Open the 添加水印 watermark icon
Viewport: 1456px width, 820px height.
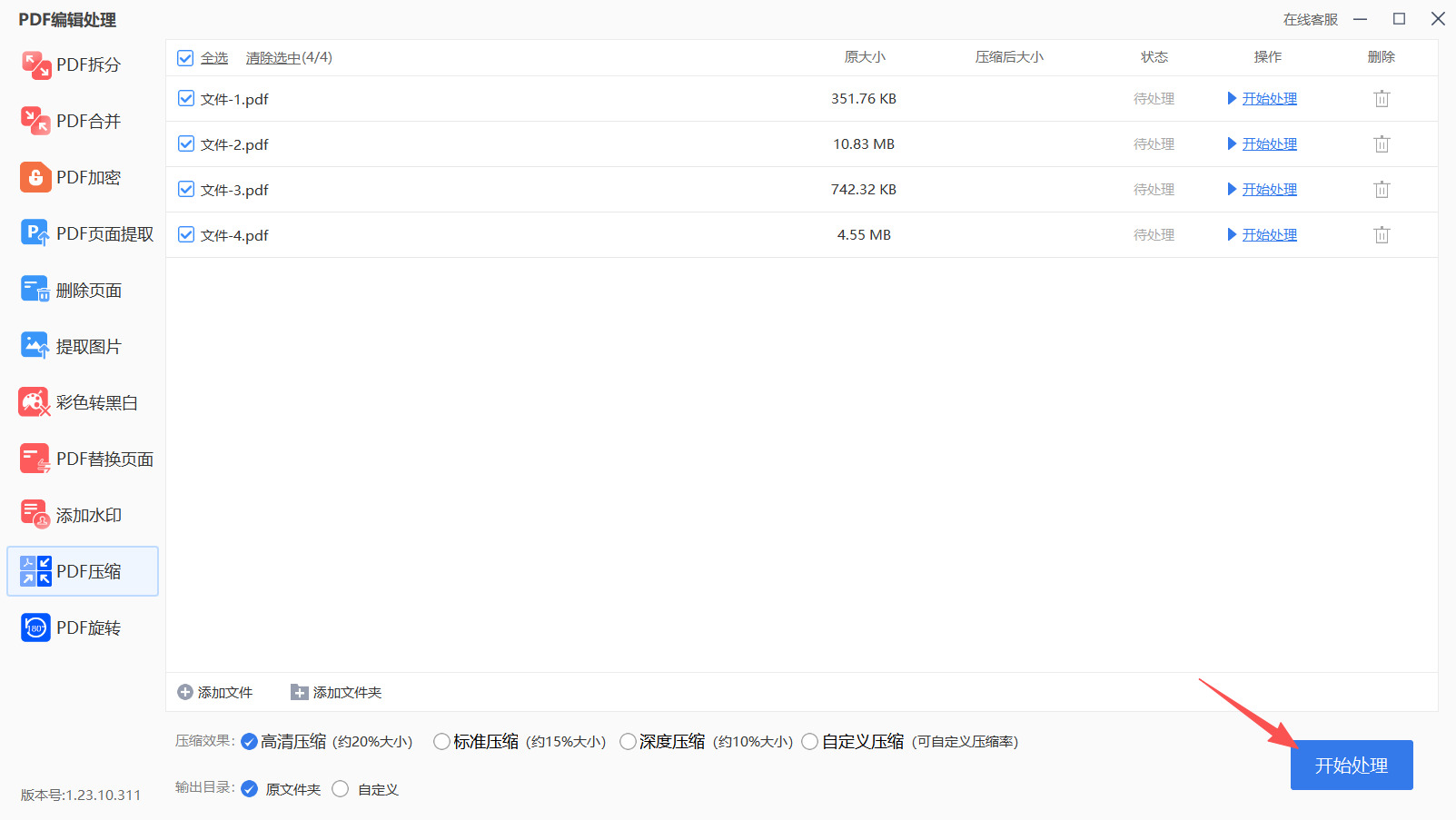click(x=35, y=516)
